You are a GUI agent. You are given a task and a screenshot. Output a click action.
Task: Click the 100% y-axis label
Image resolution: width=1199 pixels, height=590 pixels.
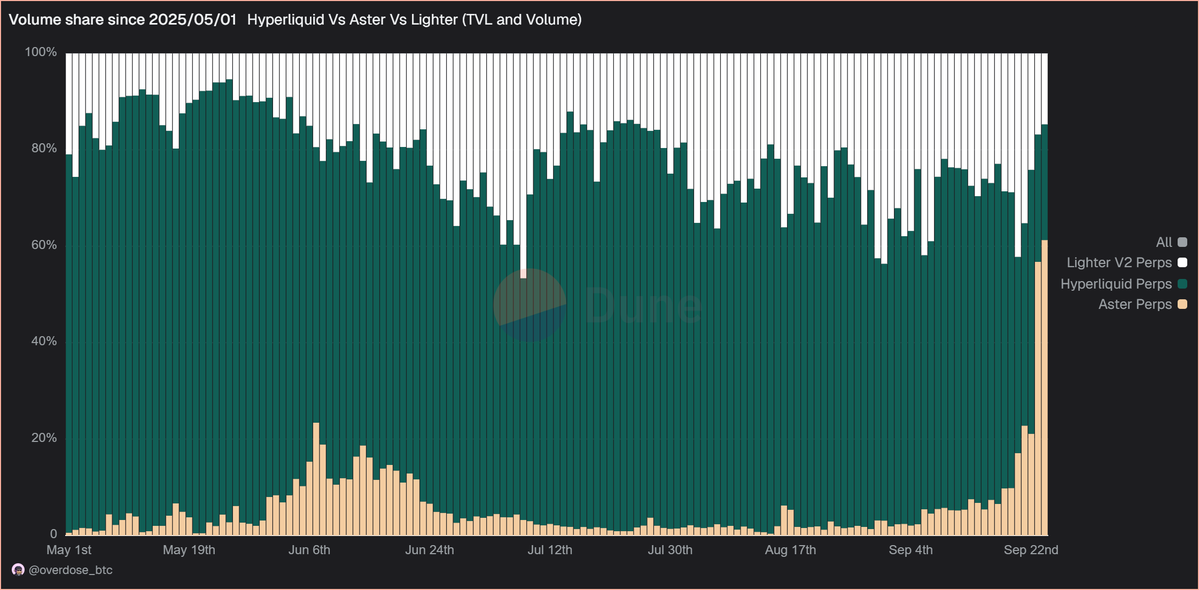coord(42,53)
